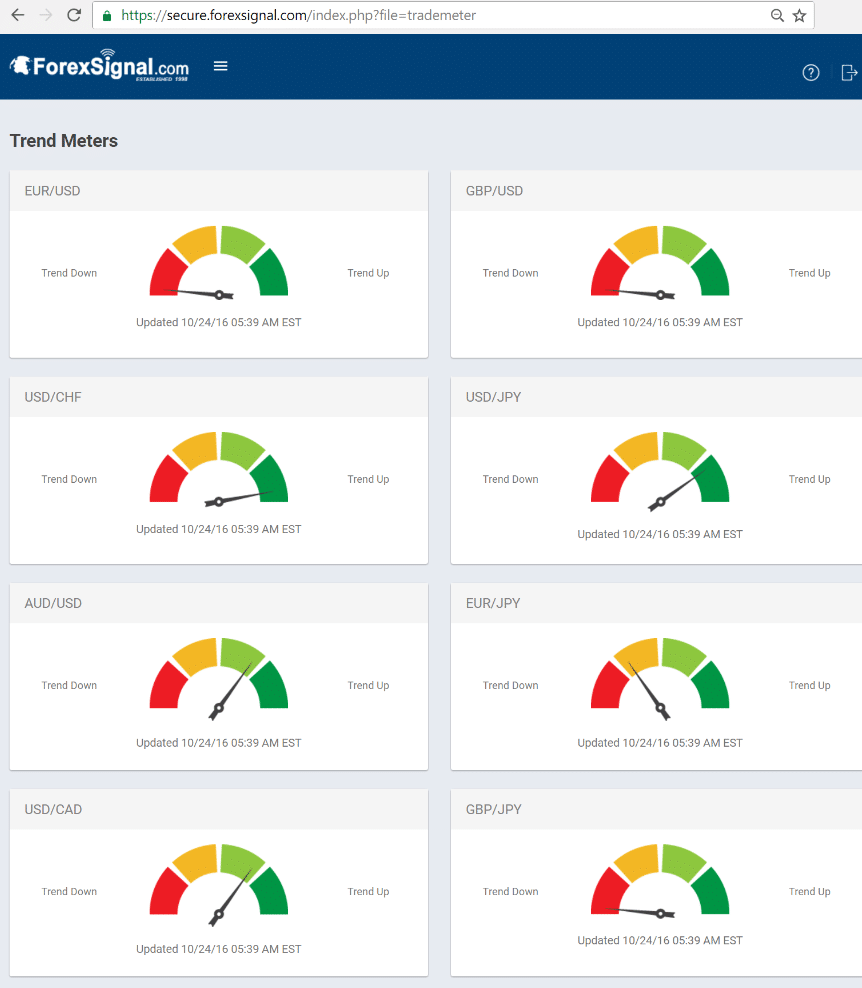The image size is (862, 988).
Task: Click the AUD/USD trend gauge
Action: pyautogui.click(x=219, y=679)
